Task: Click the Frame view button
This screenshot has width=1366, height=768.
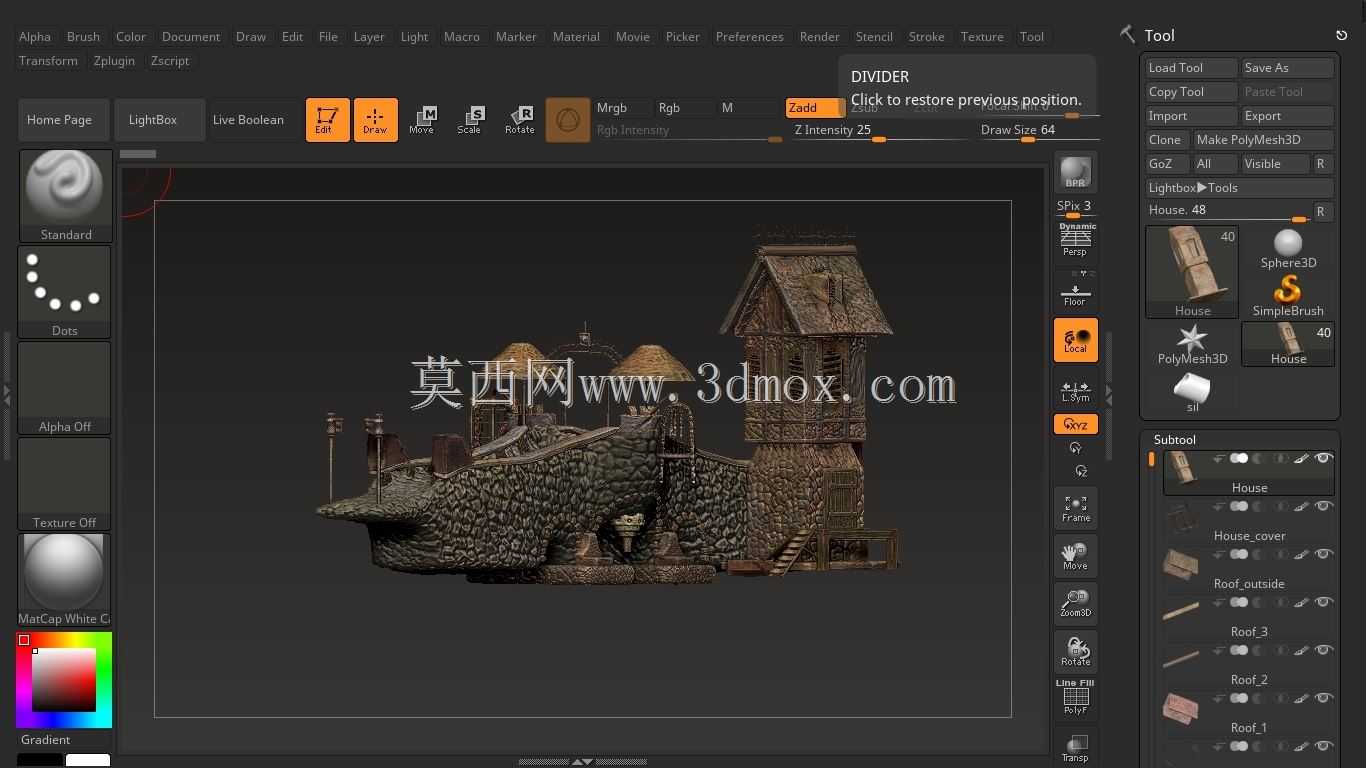Action: tap(1076, 508)
